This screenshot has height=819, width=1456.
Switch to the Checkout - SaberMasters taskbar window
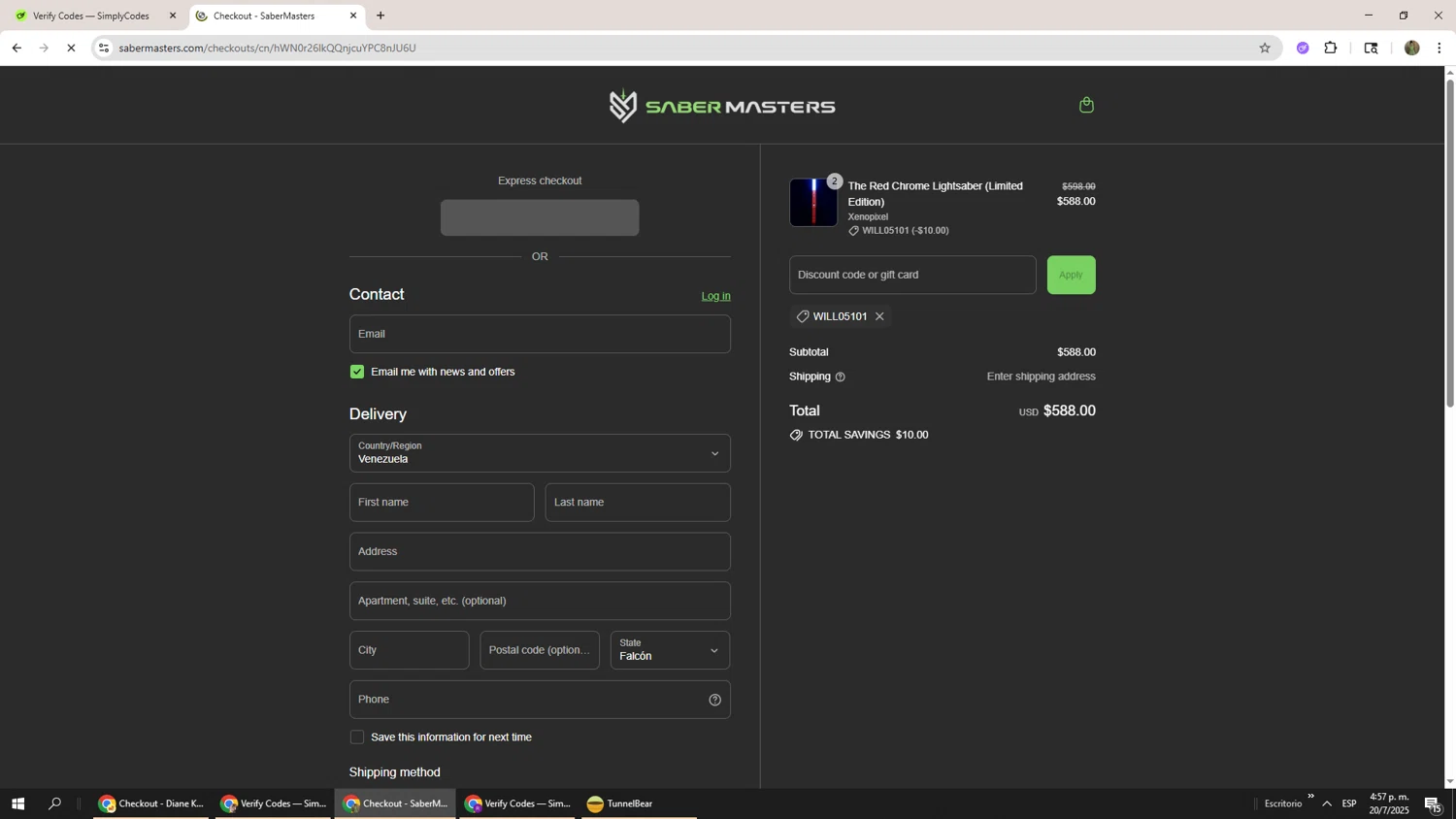396,803
